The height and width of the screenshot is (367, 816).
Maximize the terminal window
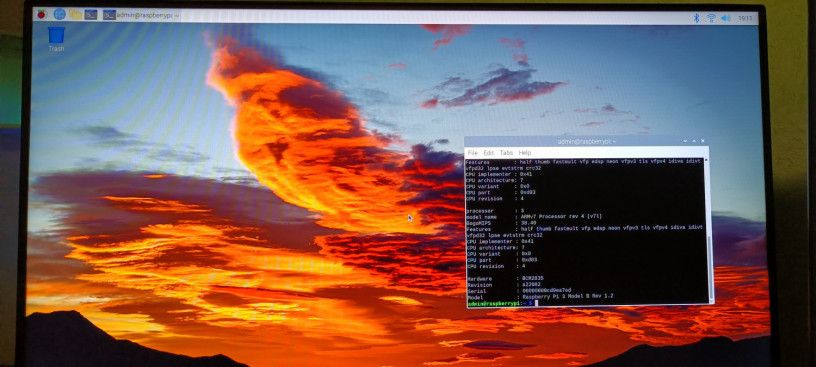(x=694, y=141)
